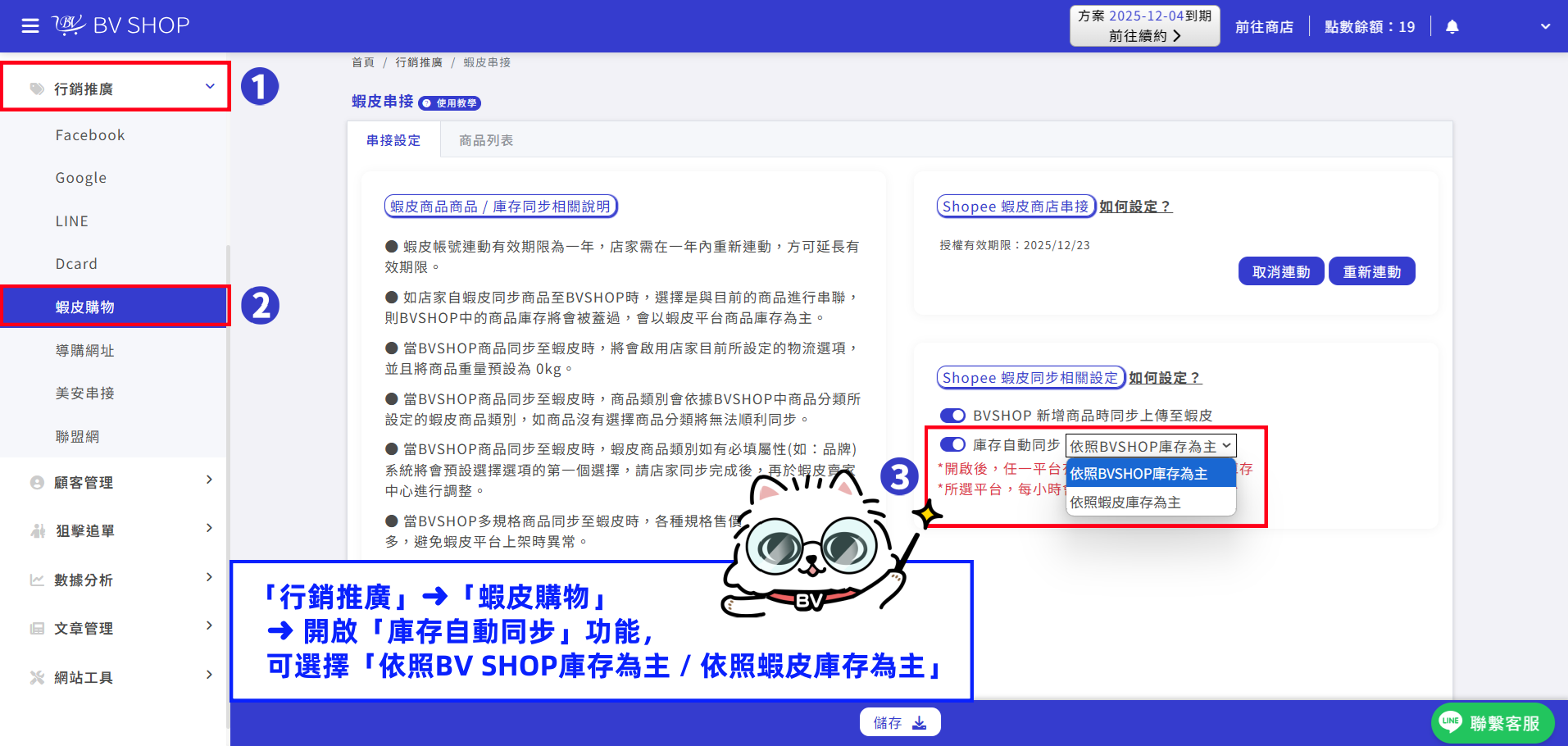This screenshot has width=1568, height=746.
Task: Open 如何設定？ link beside 蝦皮同步相關設定
Action: point(1166,378)
